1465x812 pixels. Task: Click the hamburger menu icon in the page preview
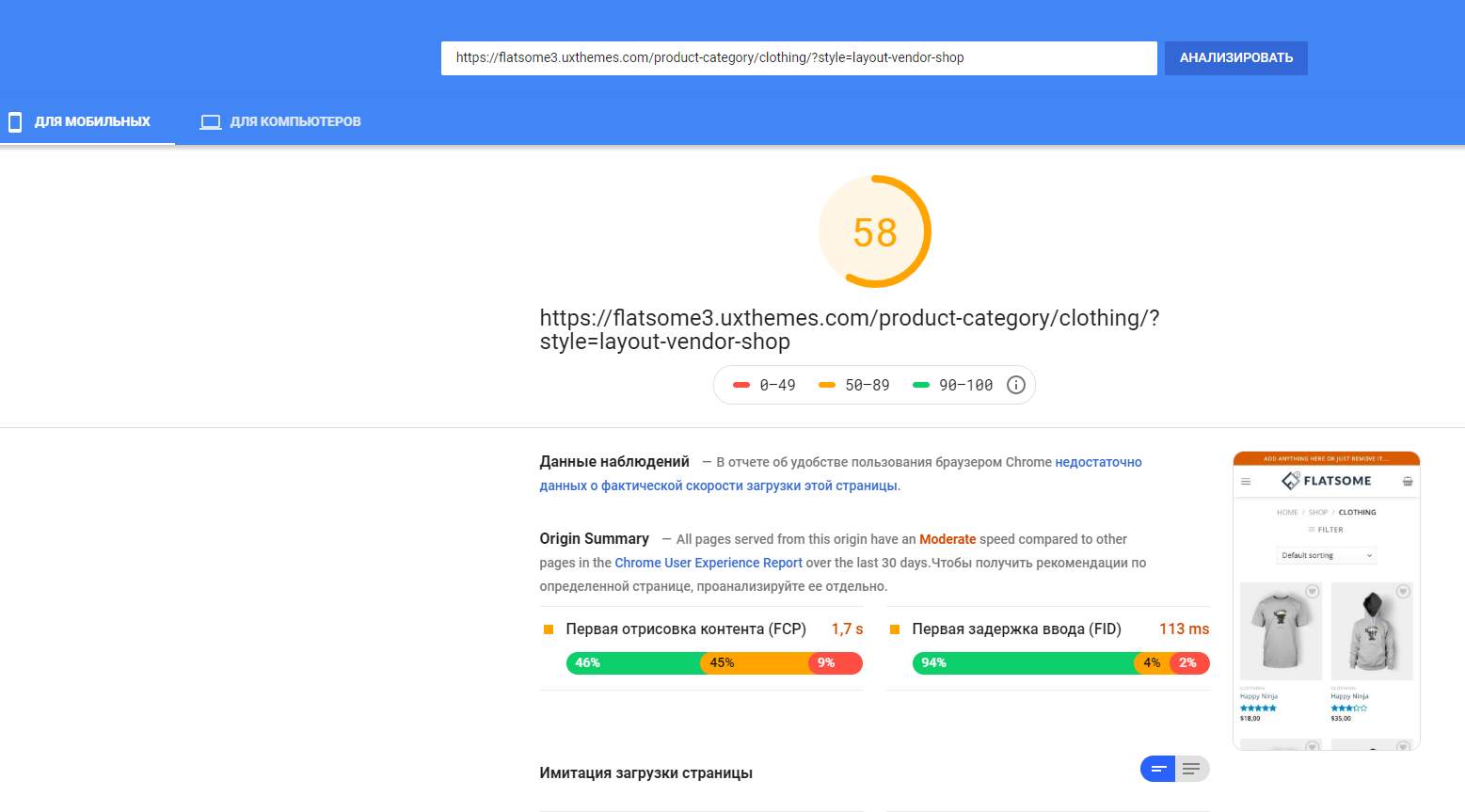pos(1246,482)
